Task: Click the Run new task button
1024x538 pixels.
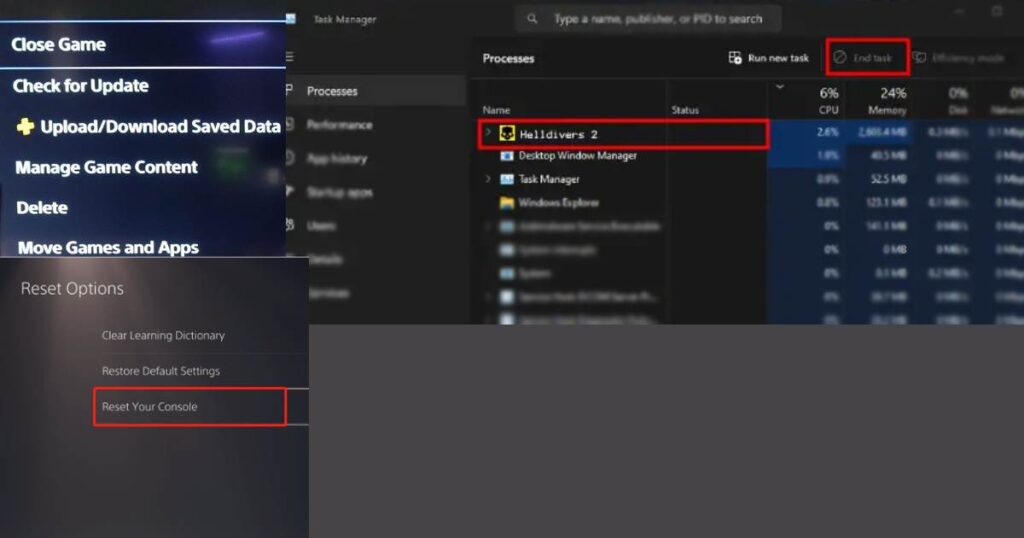Action: [768, 58]
